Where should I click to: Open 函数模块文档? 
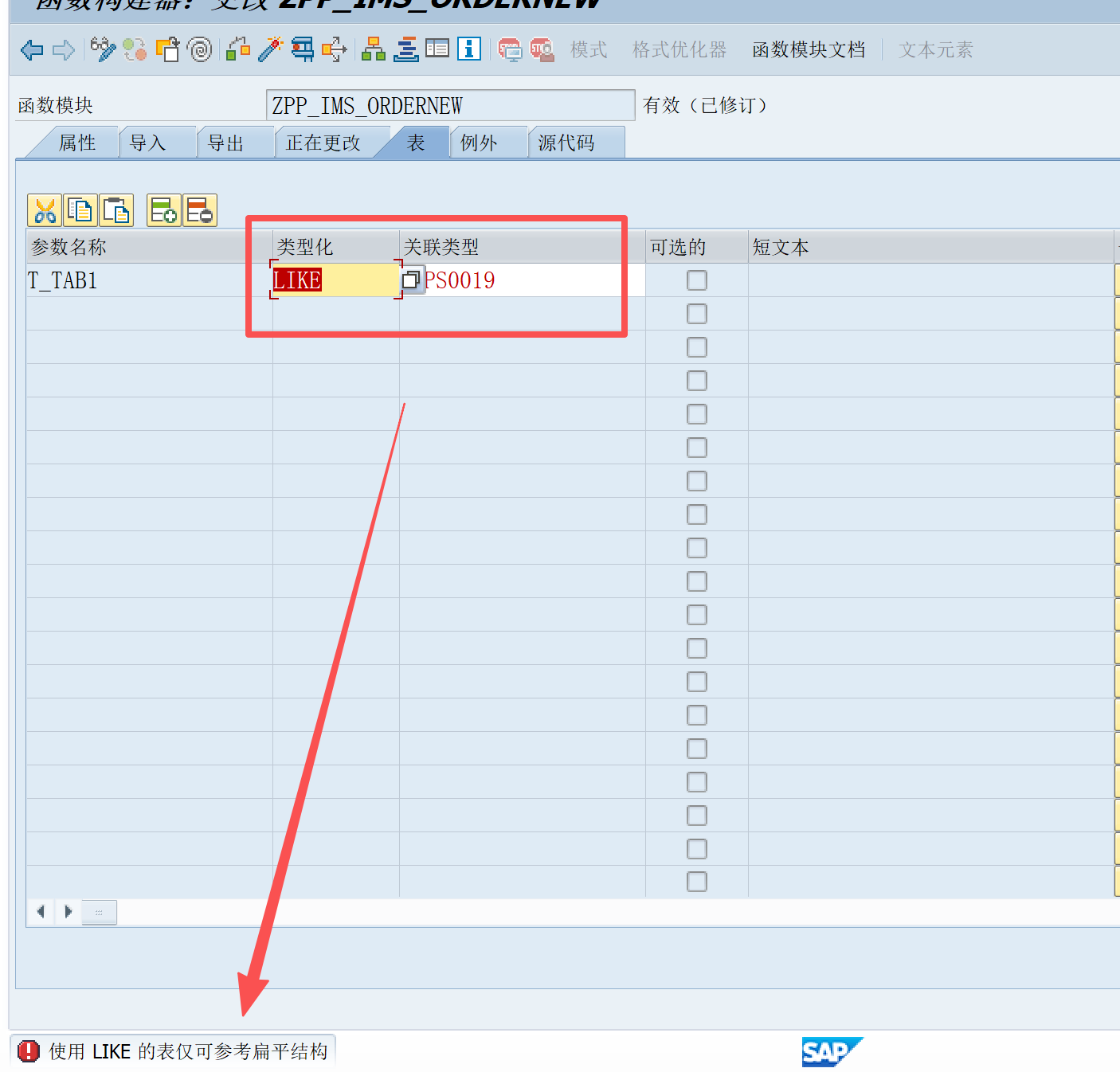pyautogui.click(x=809, y=49)
